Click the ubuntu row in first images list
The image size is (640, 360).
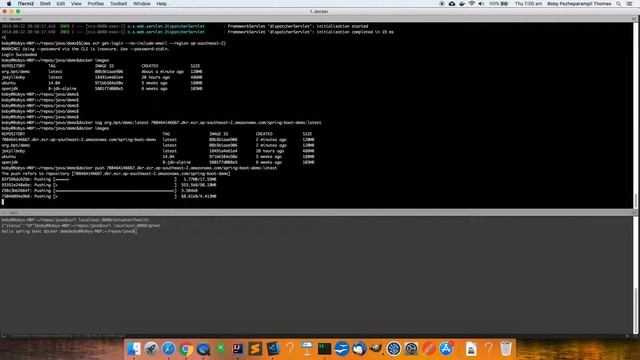click(102, 83)
